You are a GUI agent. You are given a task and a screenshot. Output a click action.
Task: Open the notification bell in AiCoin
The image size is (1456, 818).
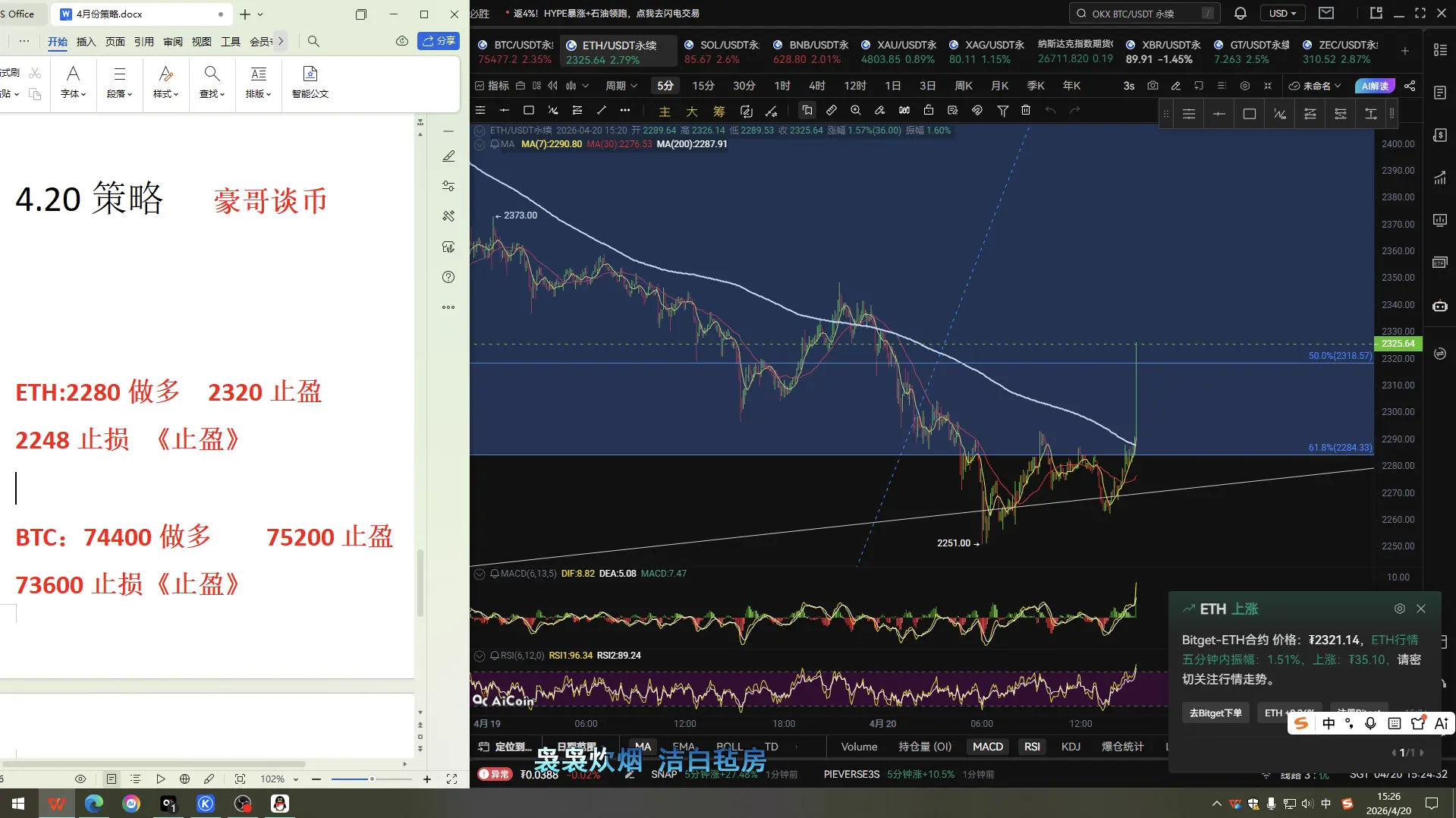(x=1241, y=14)
